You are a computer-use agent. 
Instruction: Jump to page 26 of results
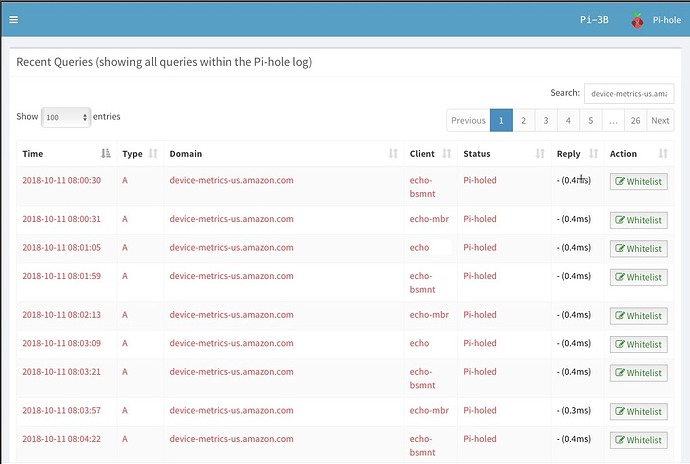coord(634,121)
